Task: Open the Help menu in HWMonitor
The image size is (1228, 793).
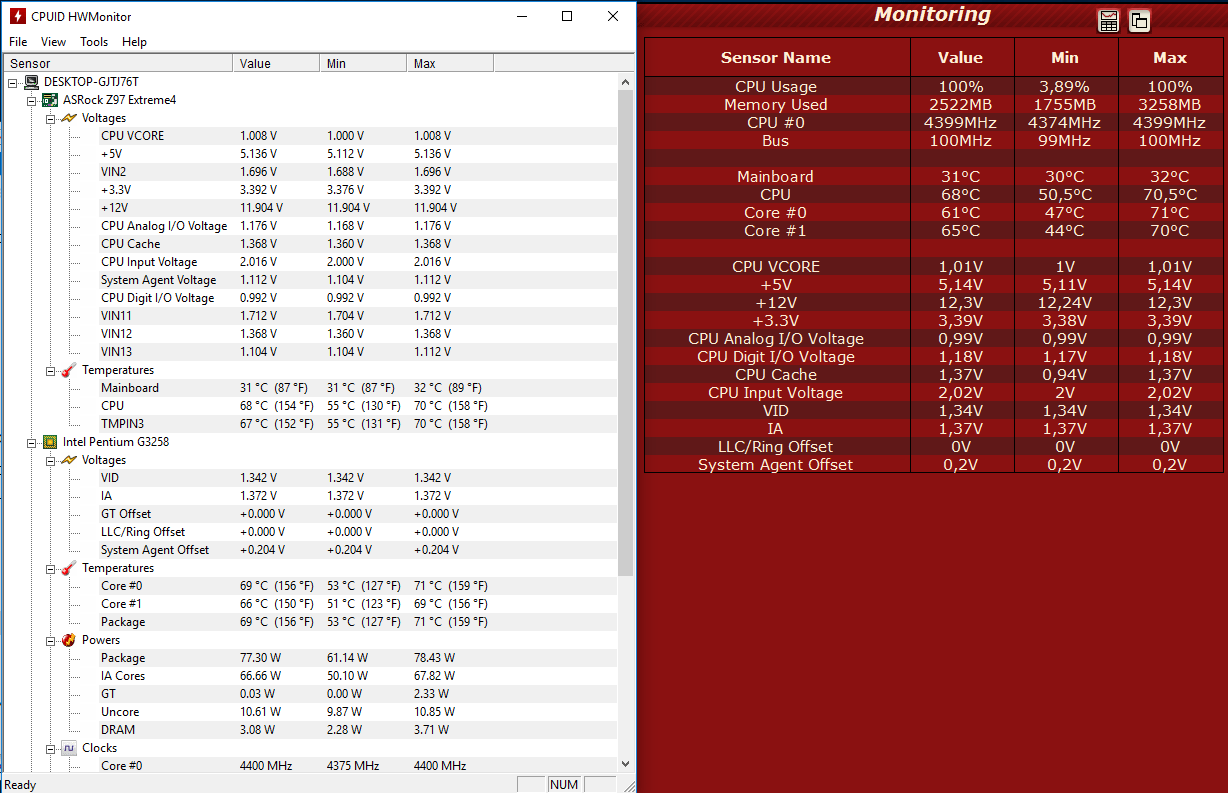Action: pyautogui.click(x=134, y=42)
